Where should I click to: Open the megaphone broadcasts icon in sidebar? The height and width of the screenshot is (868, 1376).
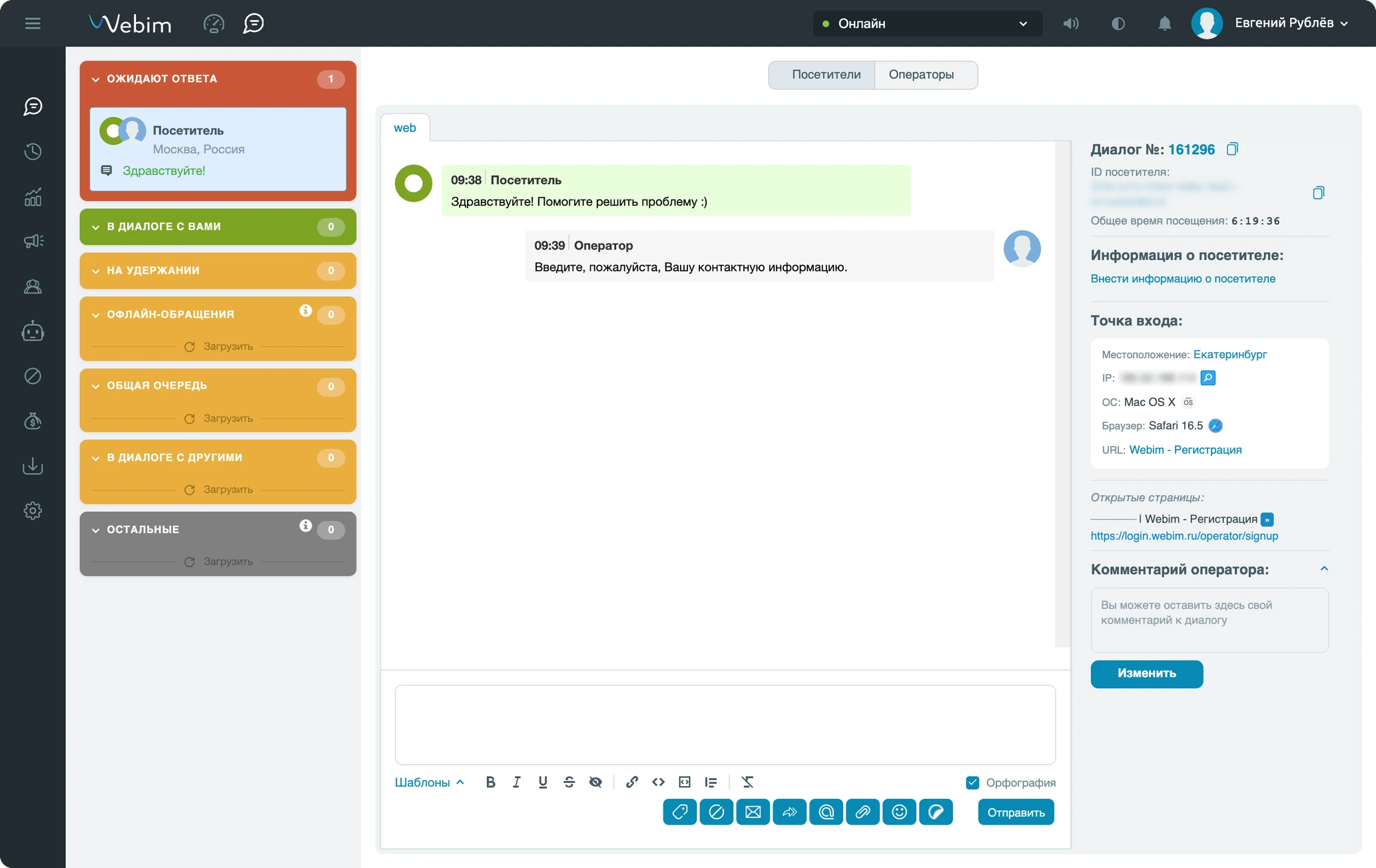[33, 241]
